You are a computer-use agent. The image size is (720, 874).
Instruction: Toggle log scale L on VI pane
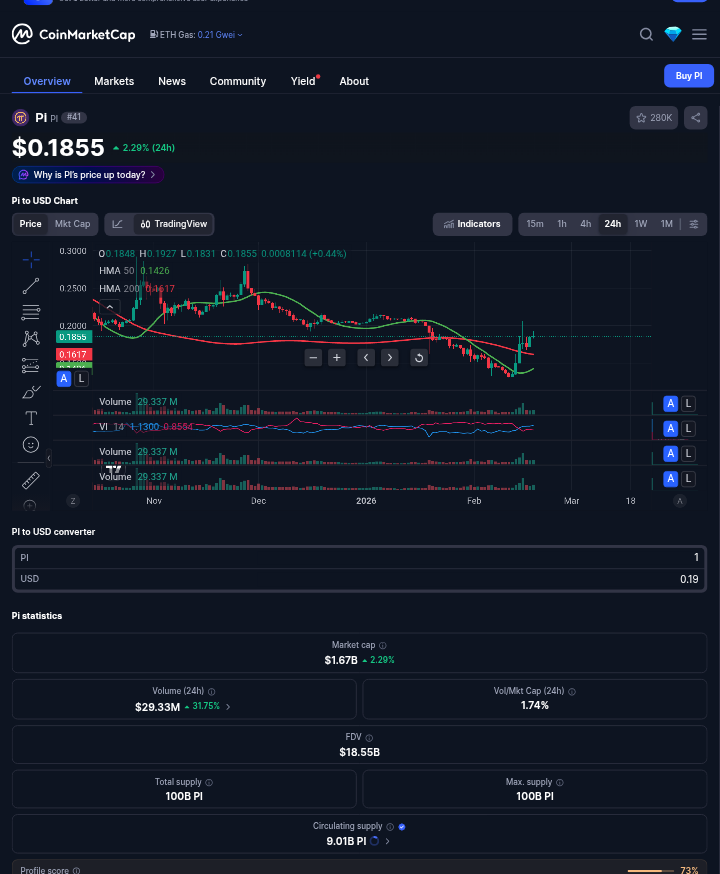click(688, 429)
